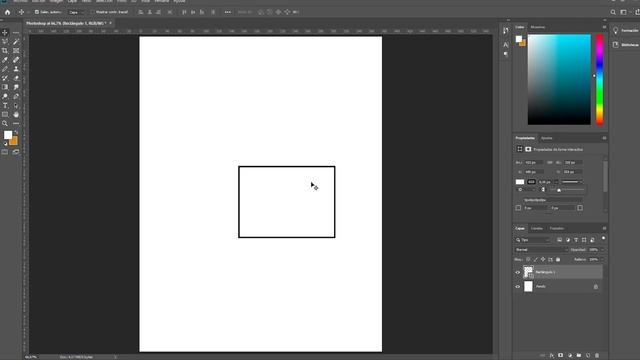Click the hue spectrum slider in Color panel
This screenshot has width=640, height=360.
pyautogui.click(x=600, y=80)
